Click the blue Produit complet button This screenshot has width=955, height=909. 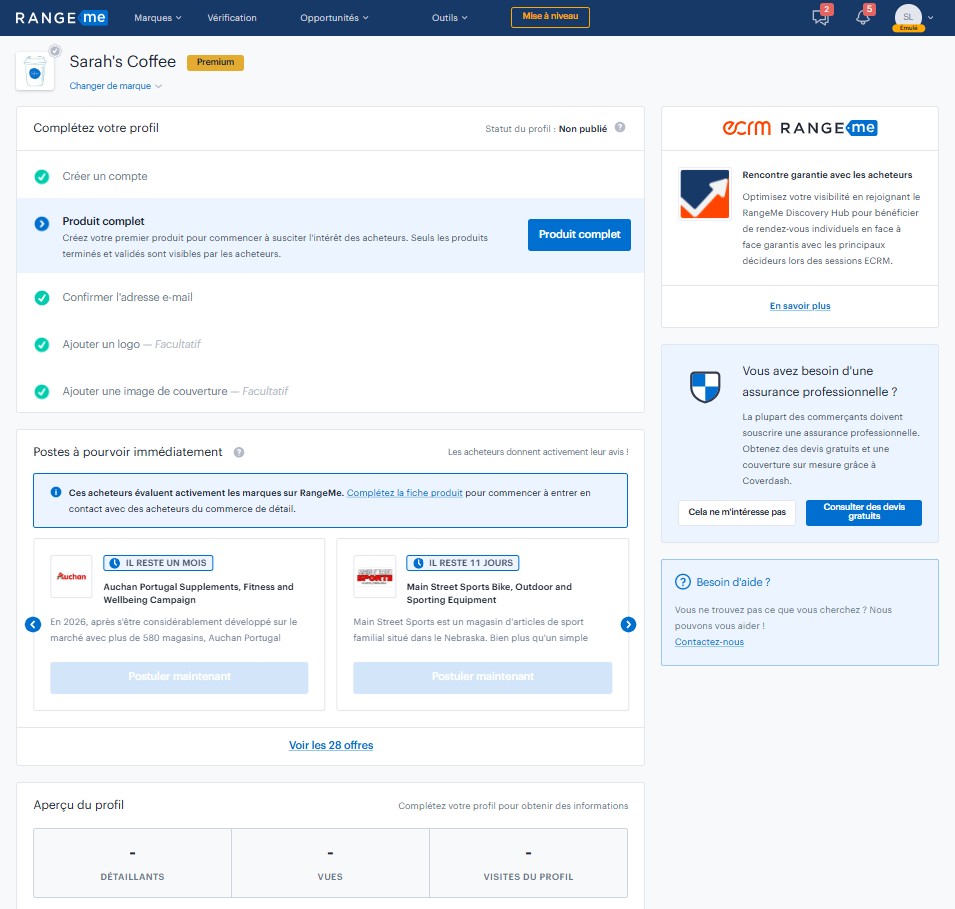point(579,235)
